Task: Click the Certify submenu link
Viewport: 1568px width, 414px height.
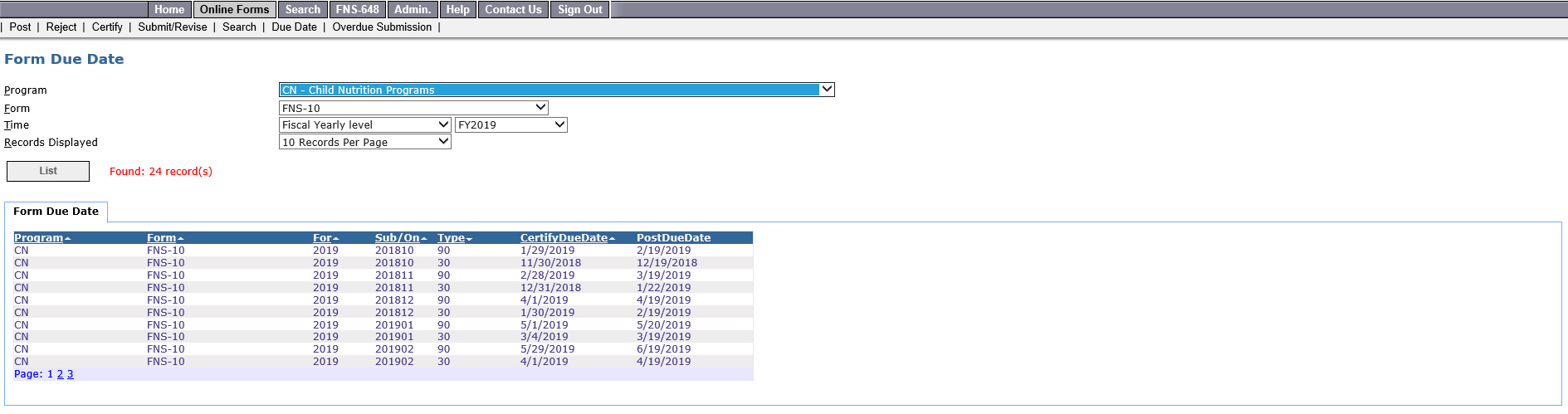Action: [107, 27]
